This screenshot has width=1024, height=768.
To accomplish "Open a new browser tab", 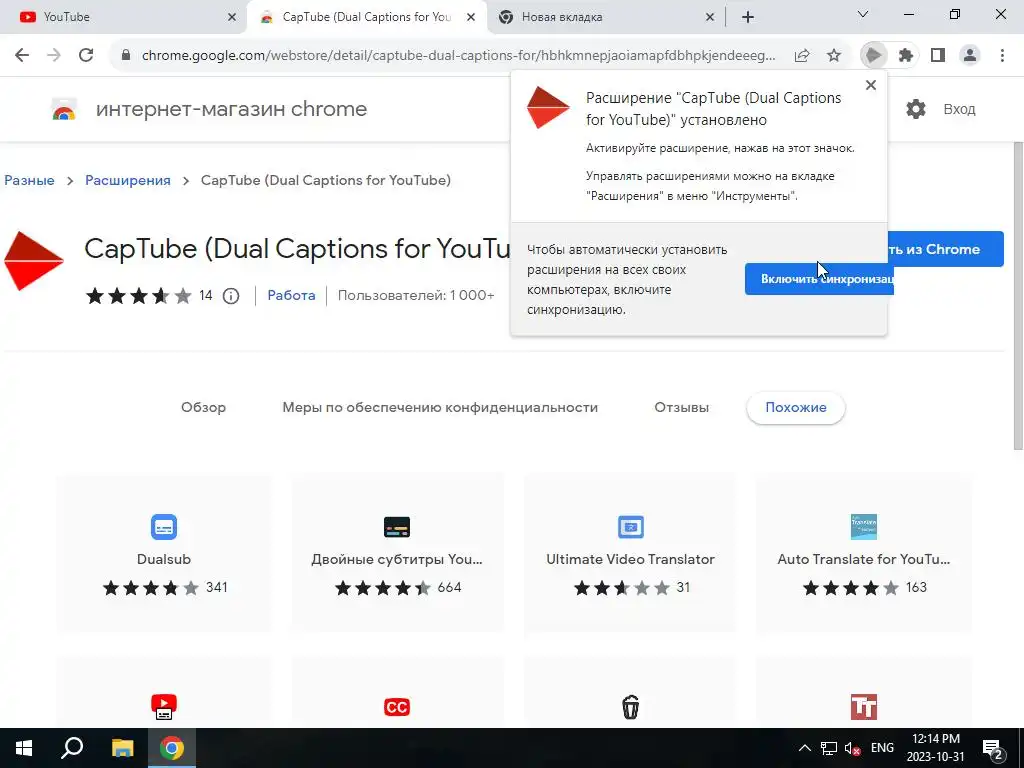I will click(x=748, y=17).
